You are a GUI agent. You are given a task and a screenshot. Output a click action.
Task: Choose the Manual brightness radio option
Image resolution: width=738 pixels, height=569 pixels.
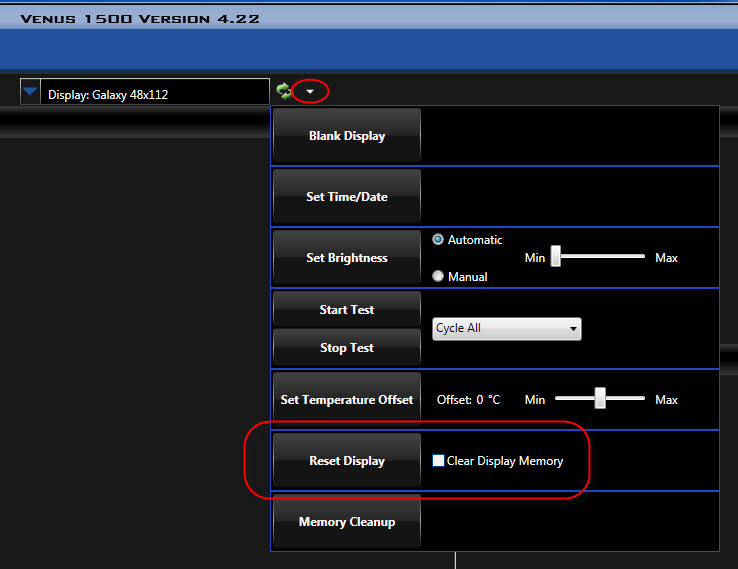(x=438, y=277)
